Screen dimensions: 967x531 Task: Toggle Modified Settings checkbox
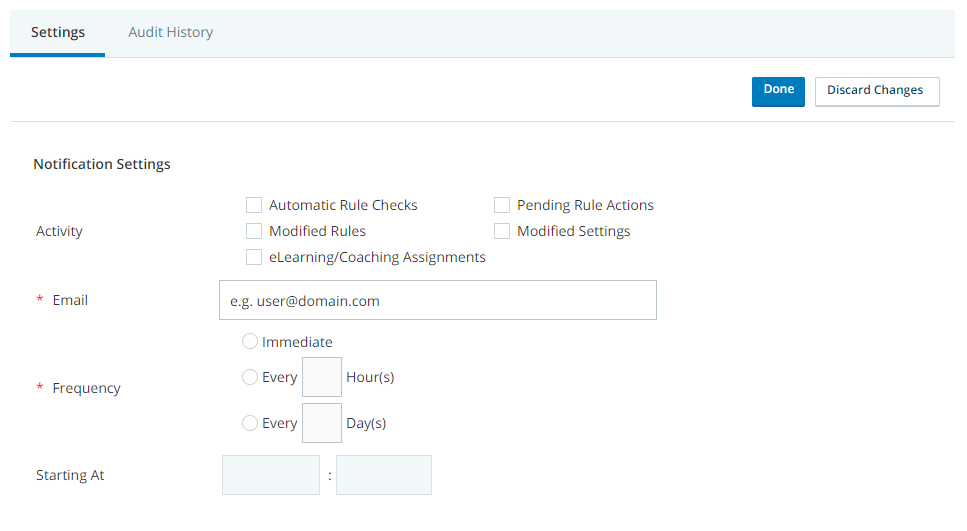click(502, 231)
